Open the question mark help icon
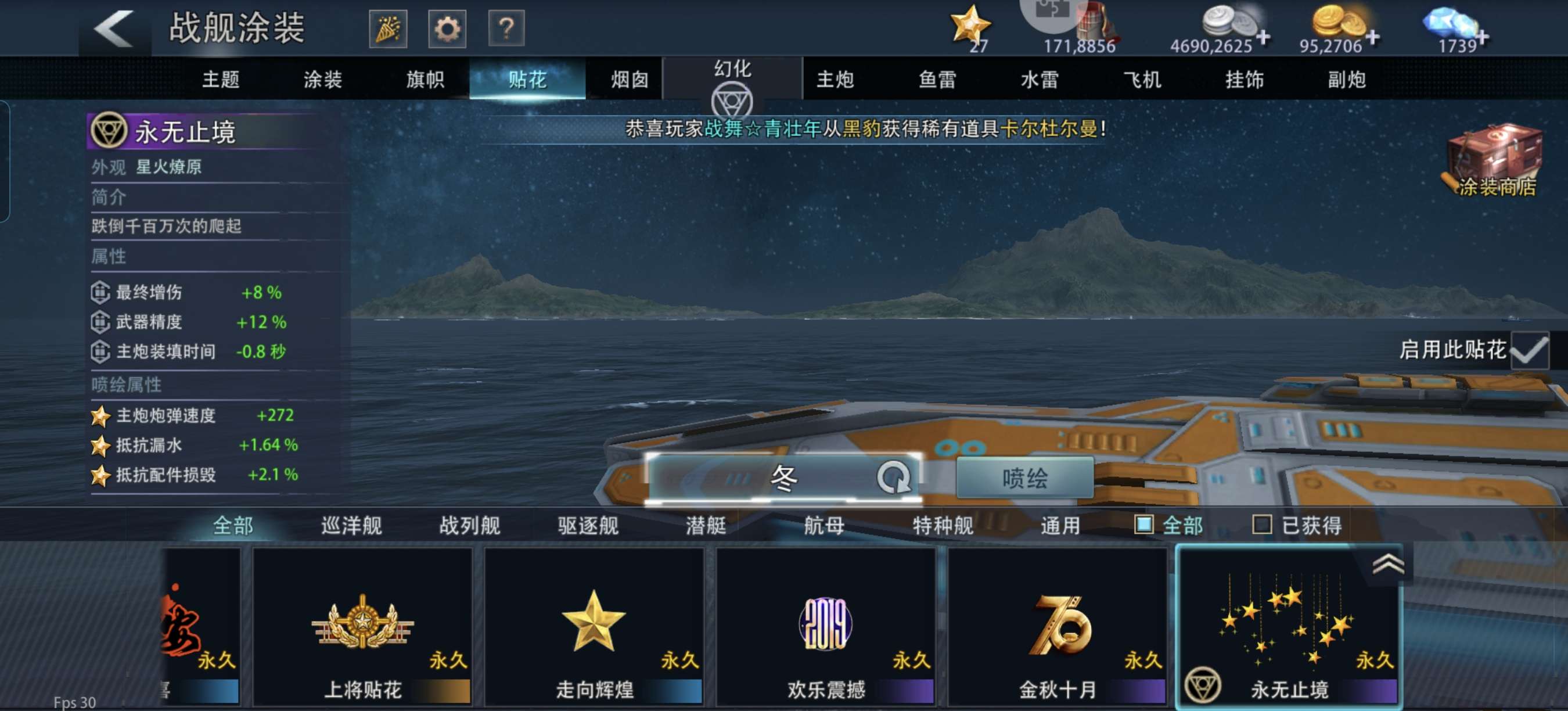This screenshot has height=711, width=1568. [506, 28]
